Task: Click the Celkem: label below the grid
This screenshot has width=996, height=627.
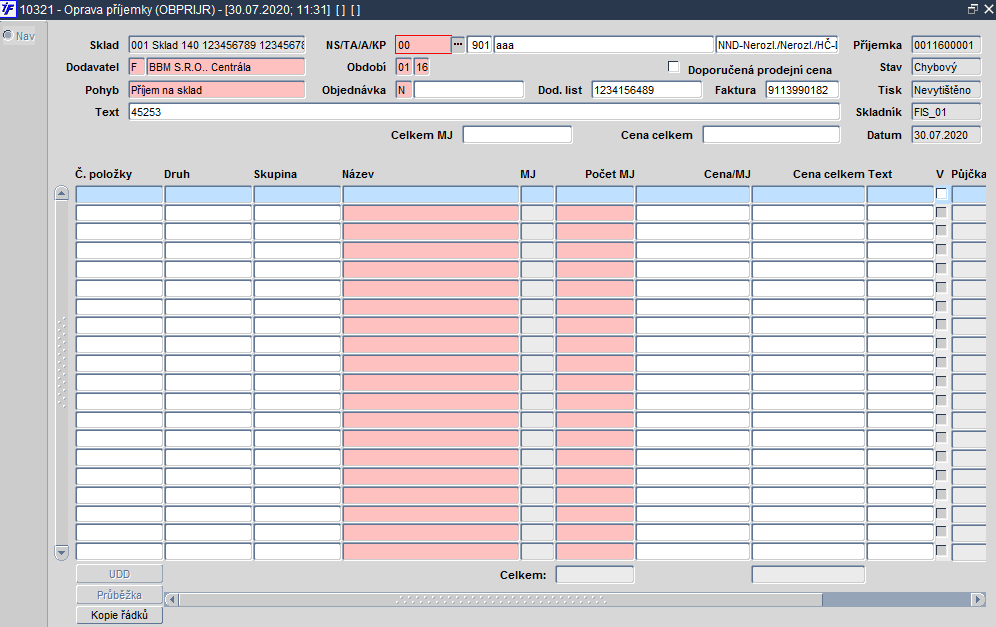Action: (523, 575)
